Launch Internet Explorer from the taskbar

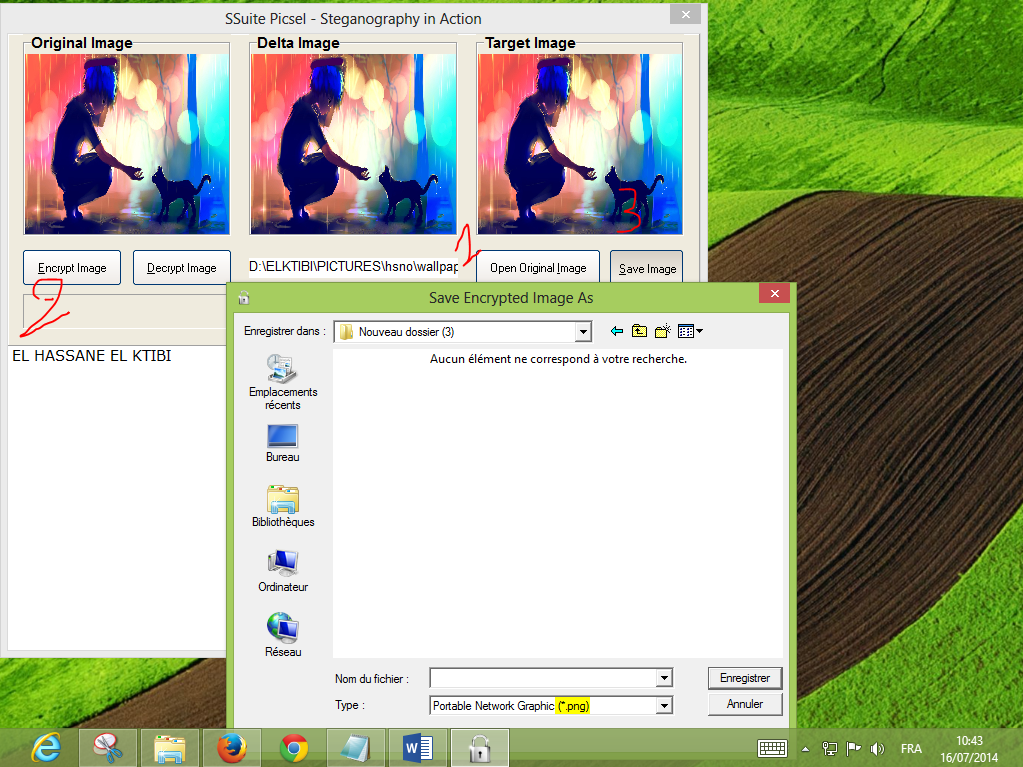(47, 747)
